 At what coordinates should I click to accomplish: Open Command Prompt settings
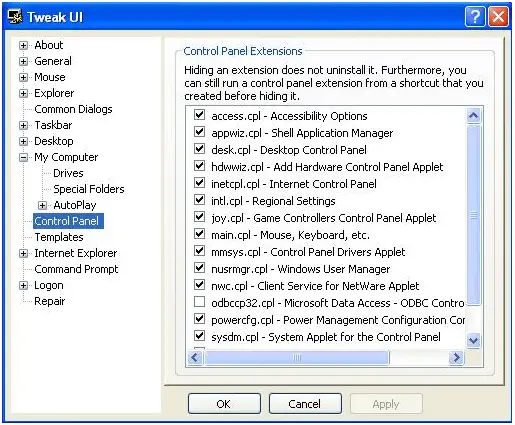click(x=76, y=269)
